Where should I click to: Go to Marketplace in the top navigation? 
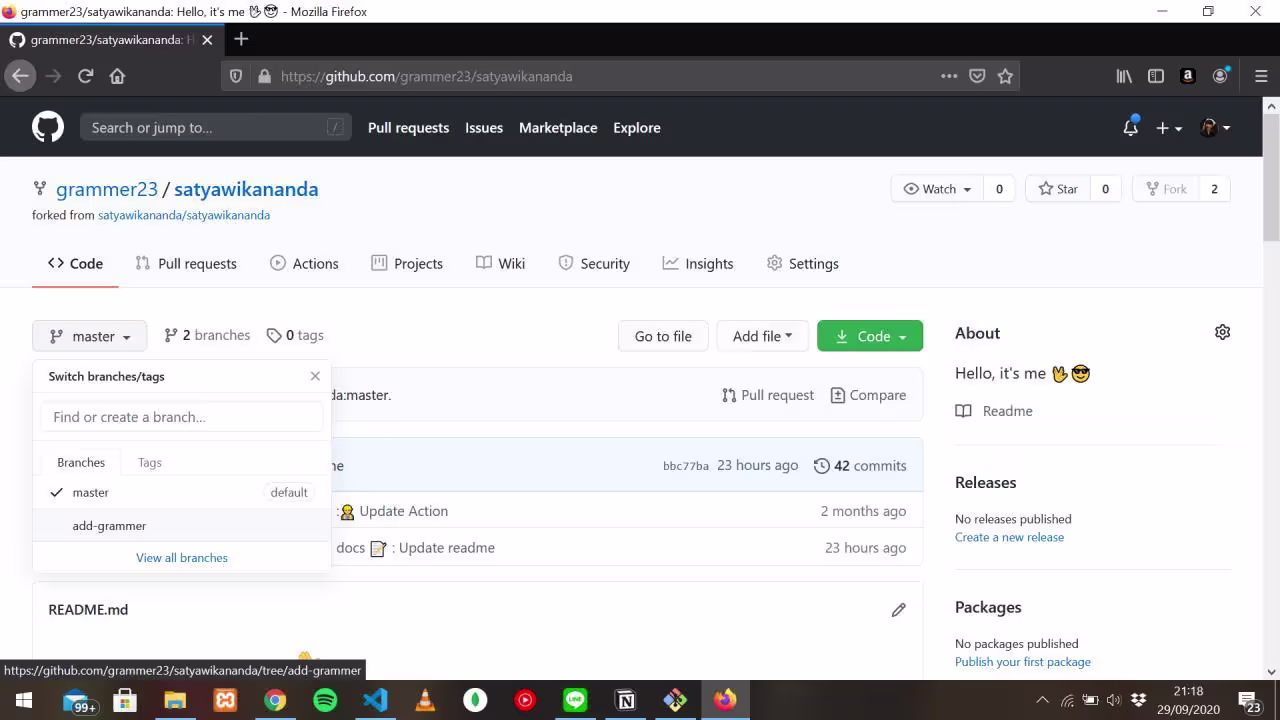(x=558, y=128)
